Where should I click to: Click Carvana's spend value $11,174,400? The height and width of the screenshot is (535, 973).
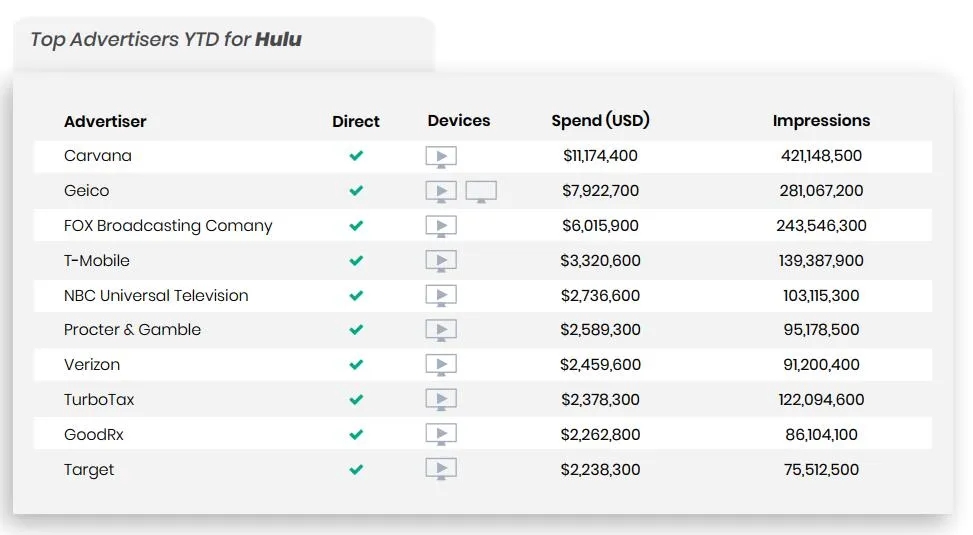click(x=600, y=156)
